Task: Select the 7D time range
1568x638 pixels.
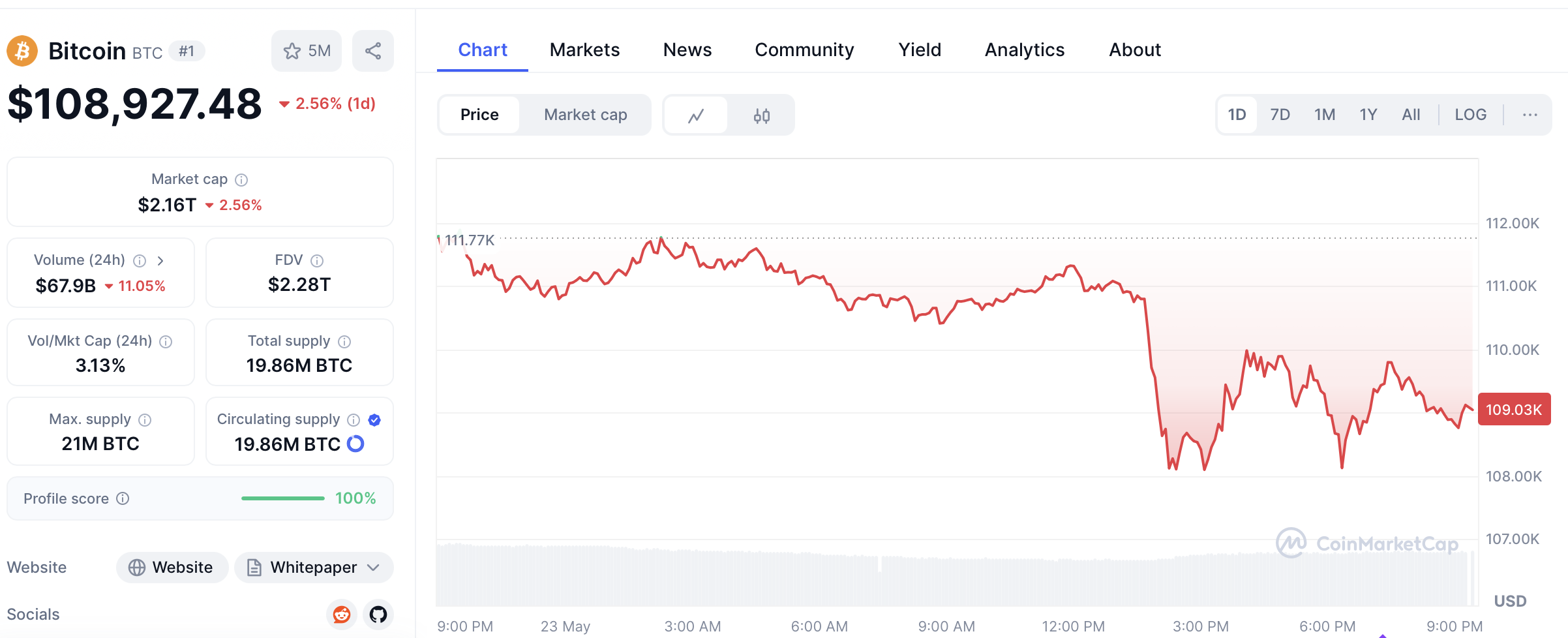Action: [1280, 115]
